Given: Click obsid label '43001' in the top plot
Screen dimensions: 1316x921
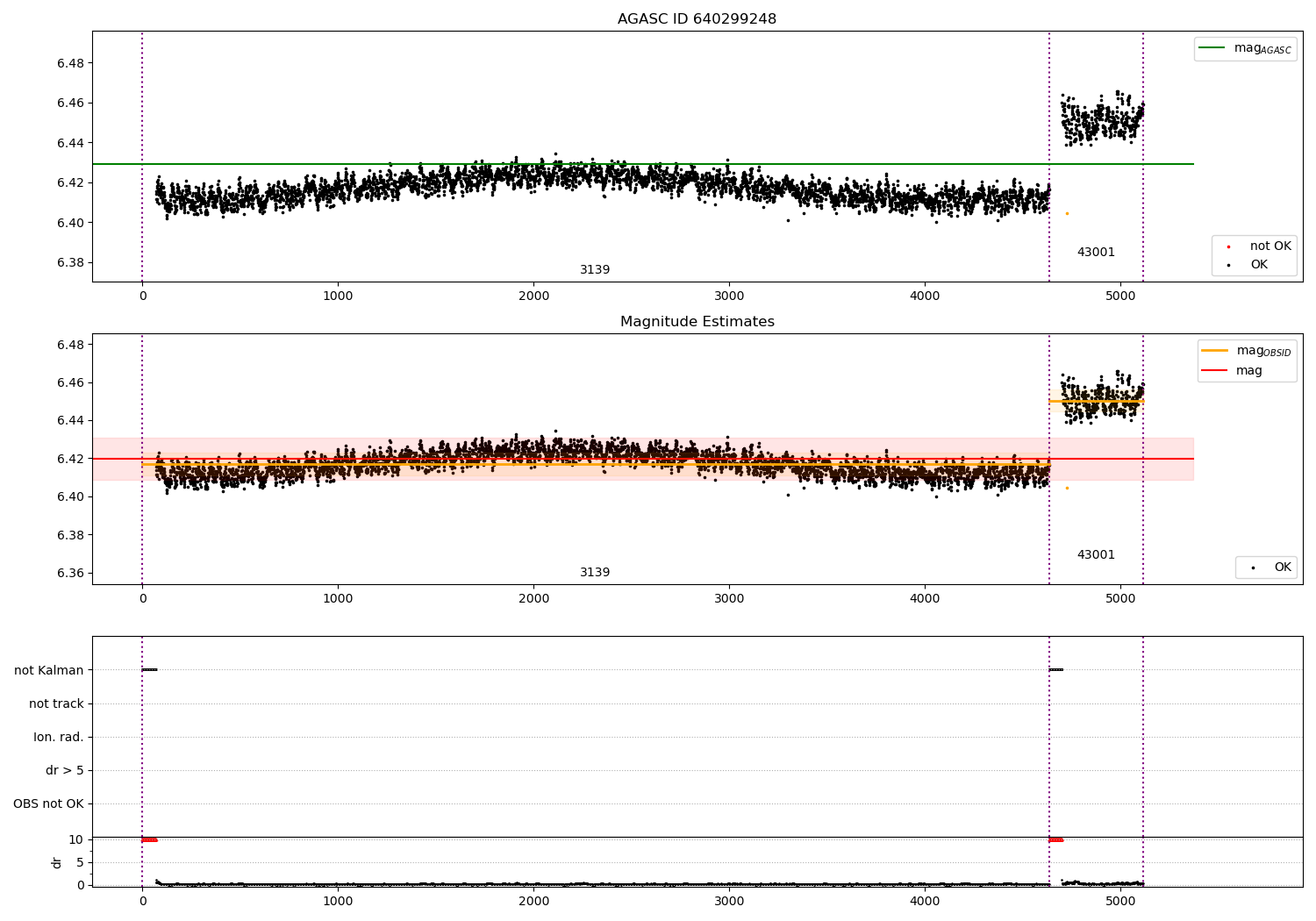Looking at the screenshot, I should click(x=1096, y=253).
